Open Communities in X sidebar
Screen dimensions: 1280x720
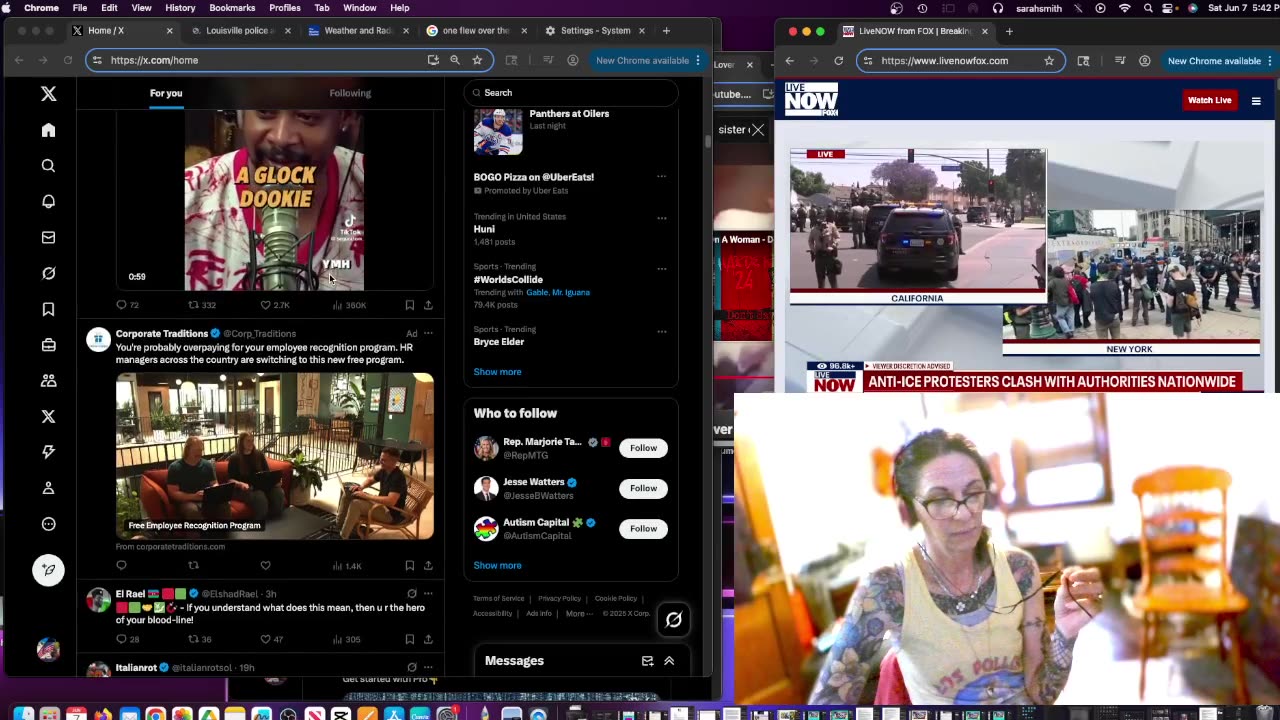(48, 380)
